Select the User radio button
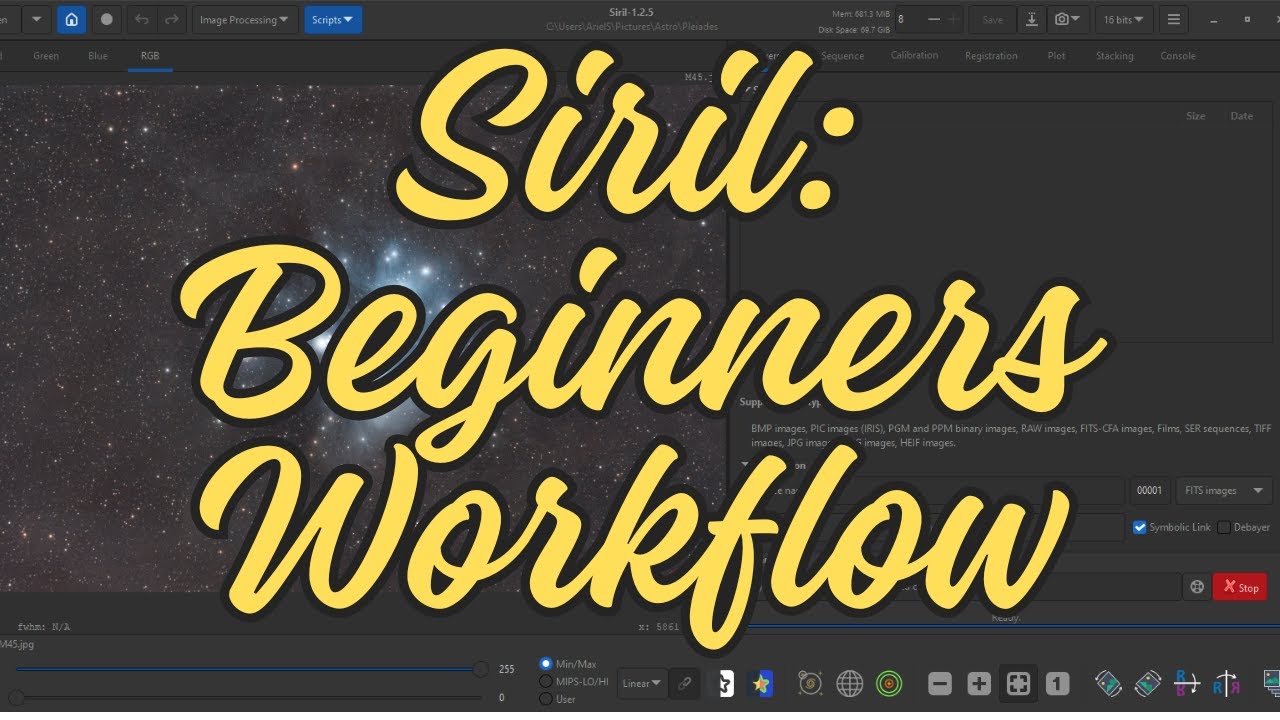Image resolution: width=1280 pixels, height=720 pixels. (x=546, y=699)
